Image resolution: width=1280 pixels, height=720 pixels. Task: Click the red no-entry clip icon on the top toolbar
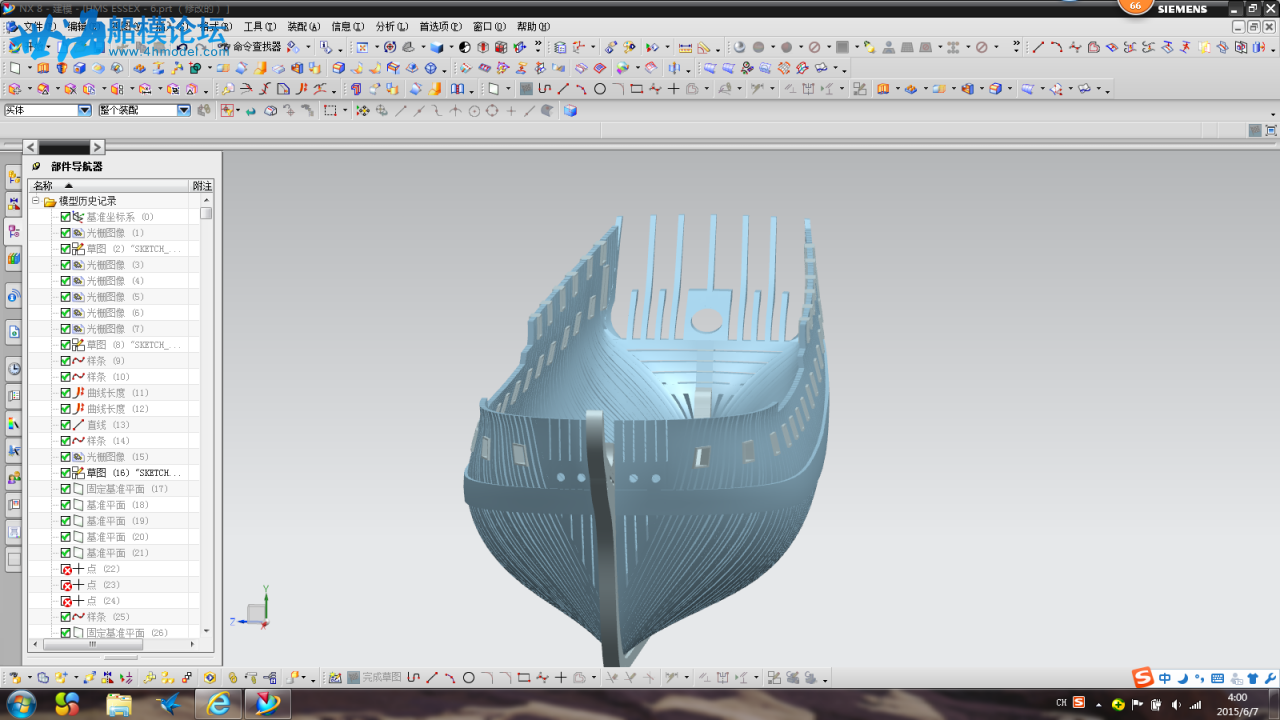(x=814, y=47)
